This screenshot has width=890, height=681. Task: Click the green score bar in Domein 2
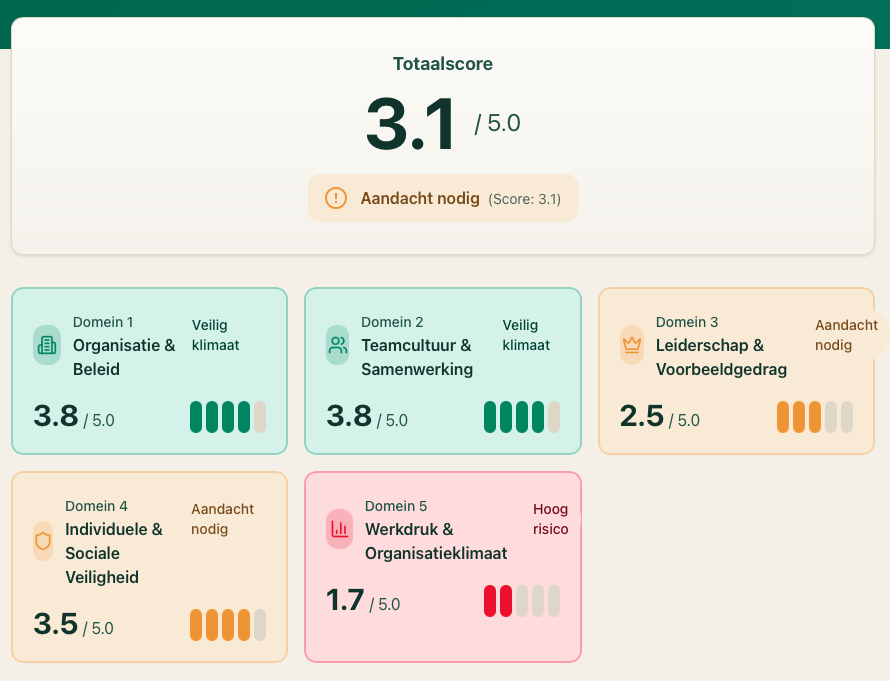pyautogui.click(x=521, y=416)
